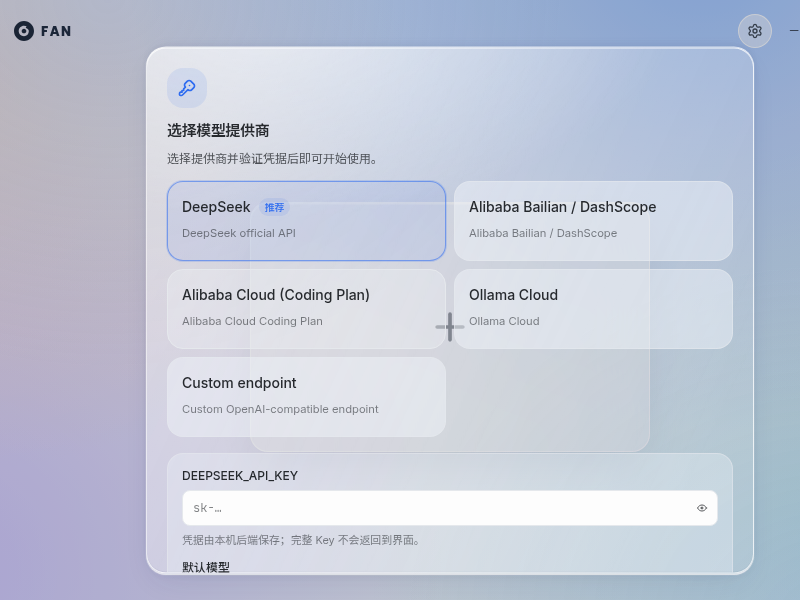This screenshot has height=600, width=800.
Task: Click the 推荐 badge on DeepSeek
Action: click(x=274, y=207)
